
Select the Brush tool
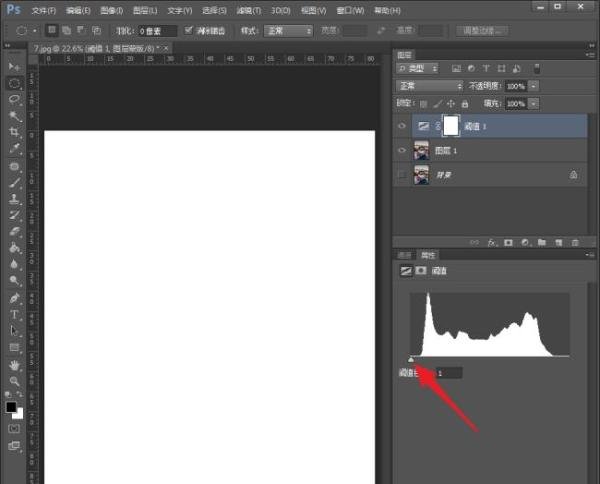pyautogui.click(x=14, y=183)
